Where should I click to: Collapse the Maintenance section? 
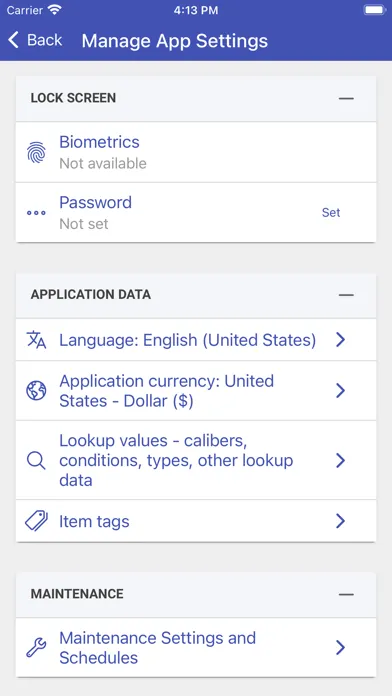pos(346,594)
